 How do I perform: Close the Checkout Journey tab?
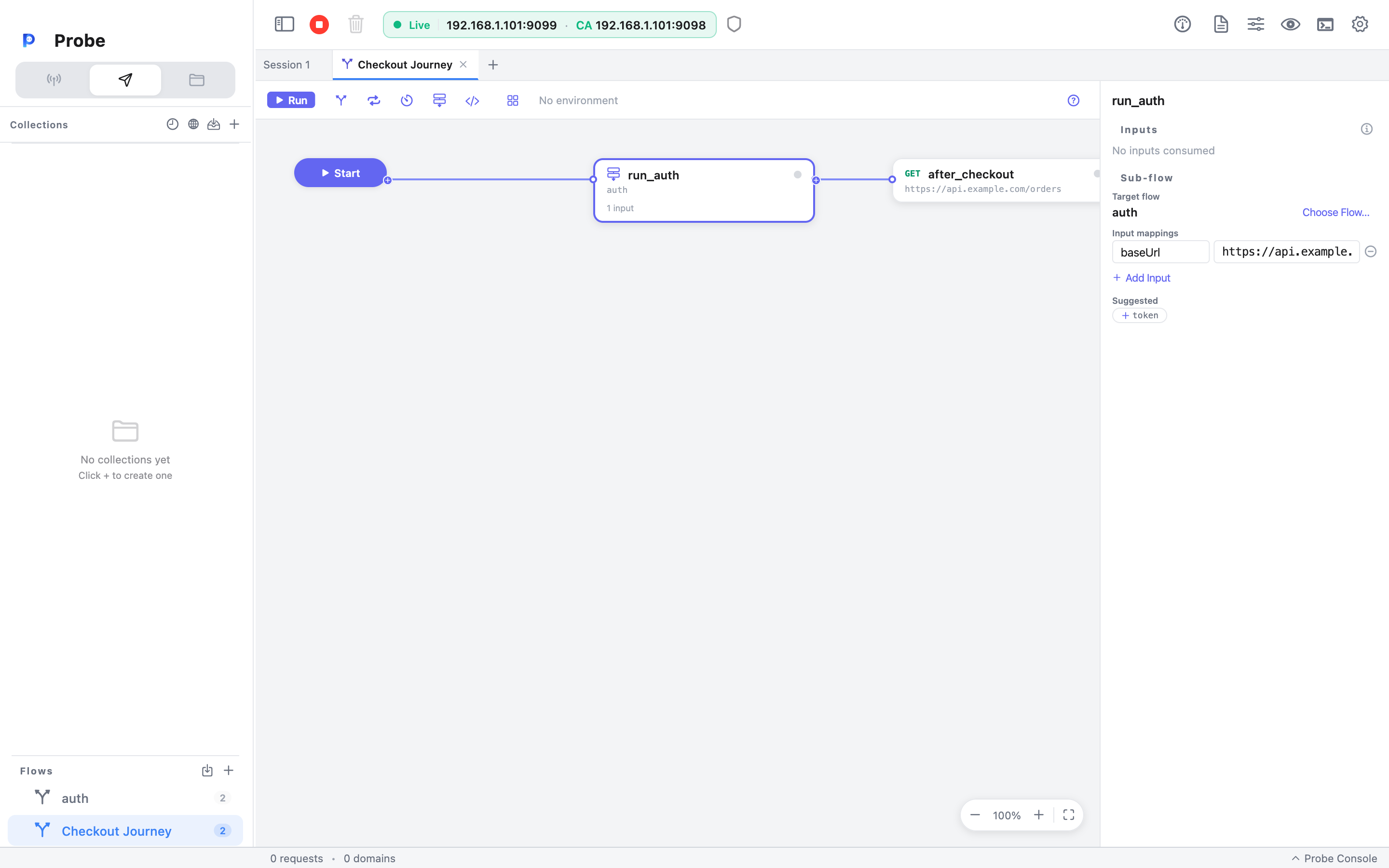pyautogui.click(x=463, y=65)
